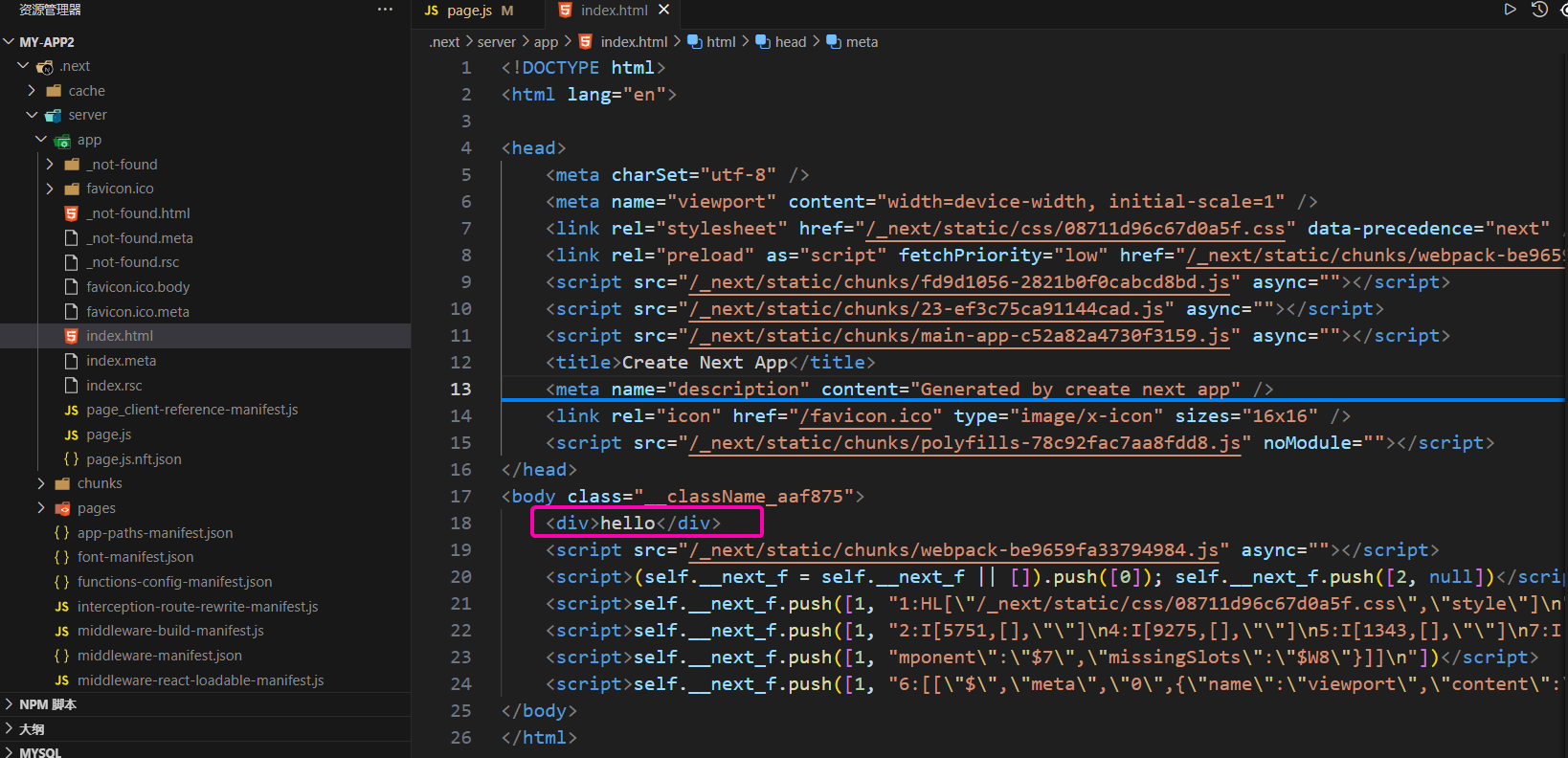Open middleware-build-manifest.js file
Screen dimensions: 1568x758
(170, 631)
